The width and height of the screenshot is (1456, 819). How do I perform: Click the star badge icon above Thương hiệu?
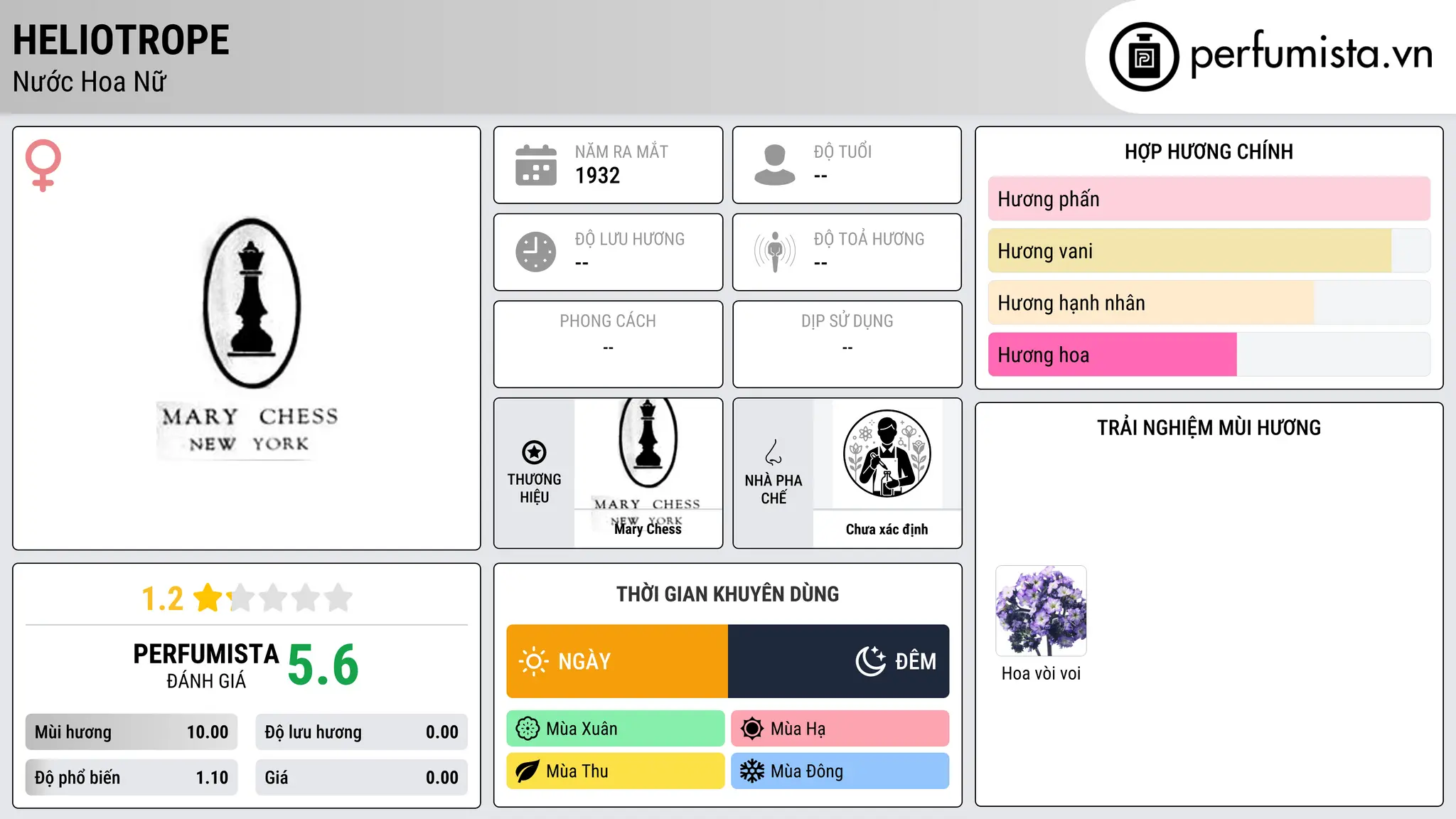coord(534,452)
